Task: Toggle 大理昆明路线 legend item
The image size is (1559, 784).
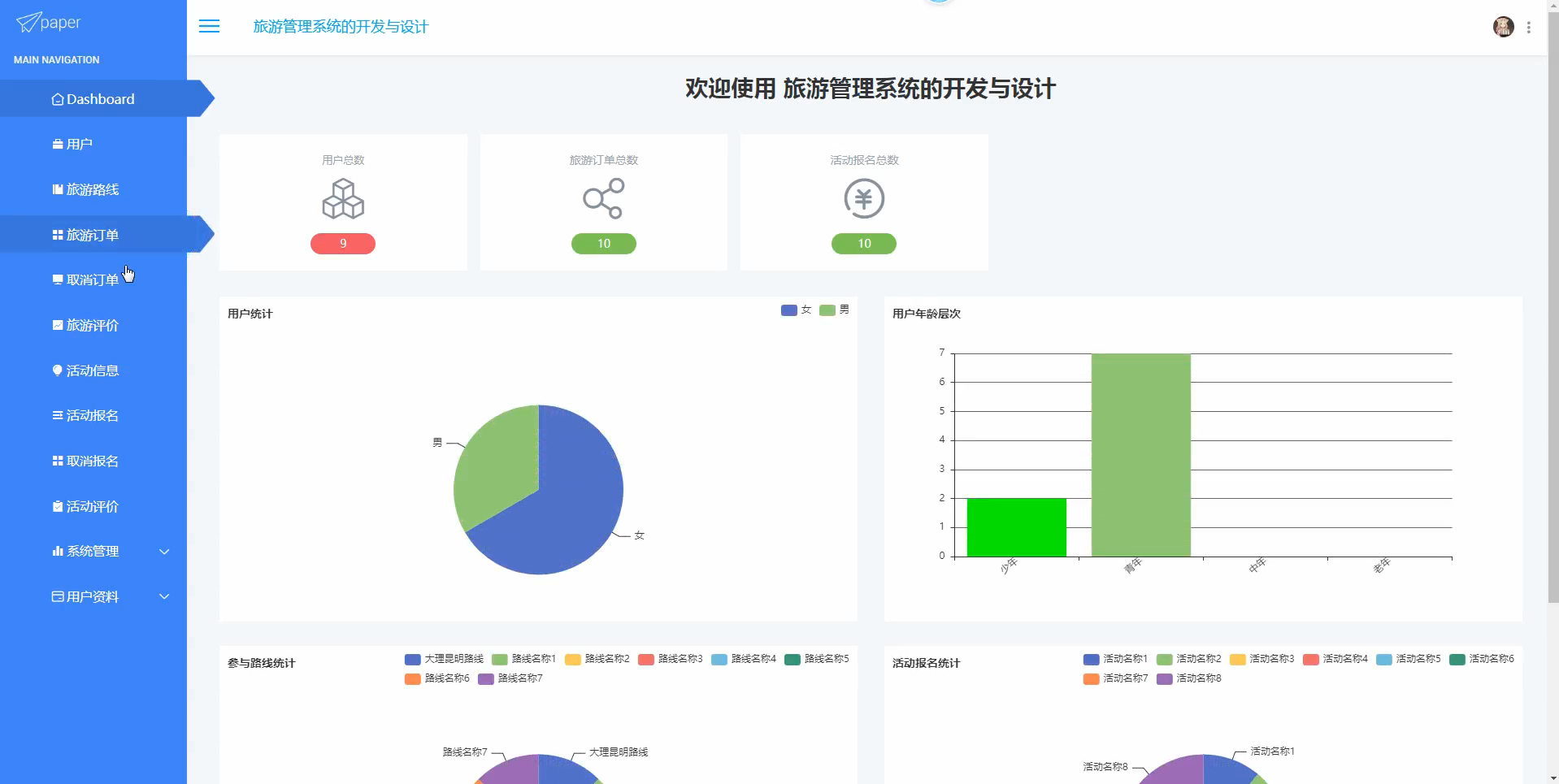Action: (444, 659)
